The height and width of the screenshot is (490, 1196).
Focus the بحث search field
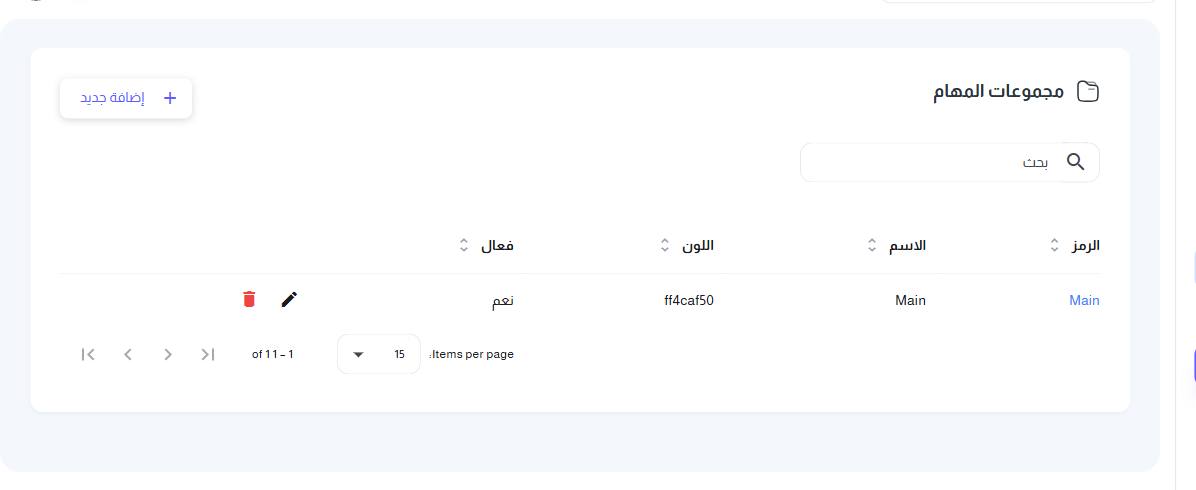950,162
